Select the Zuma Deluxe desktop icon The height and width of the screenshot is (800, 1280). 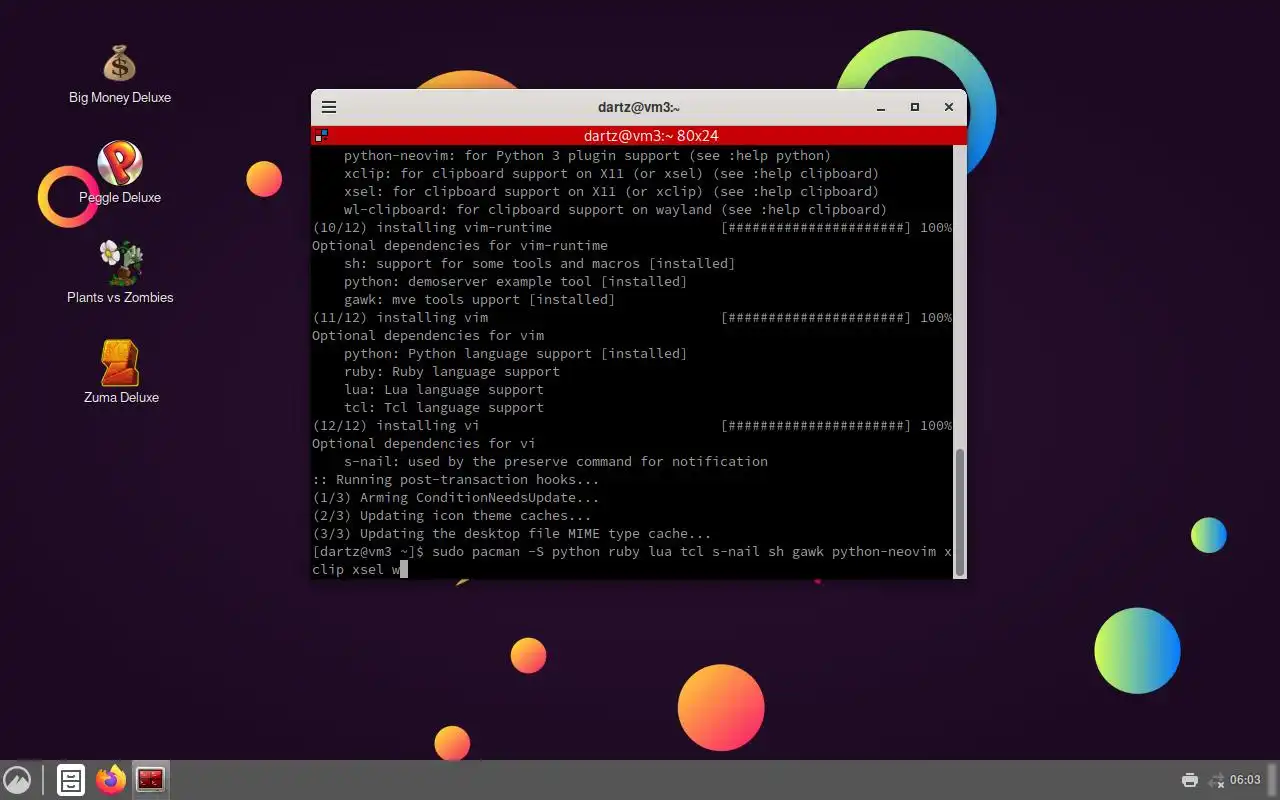pyautogui.click(x=120, y=373)
